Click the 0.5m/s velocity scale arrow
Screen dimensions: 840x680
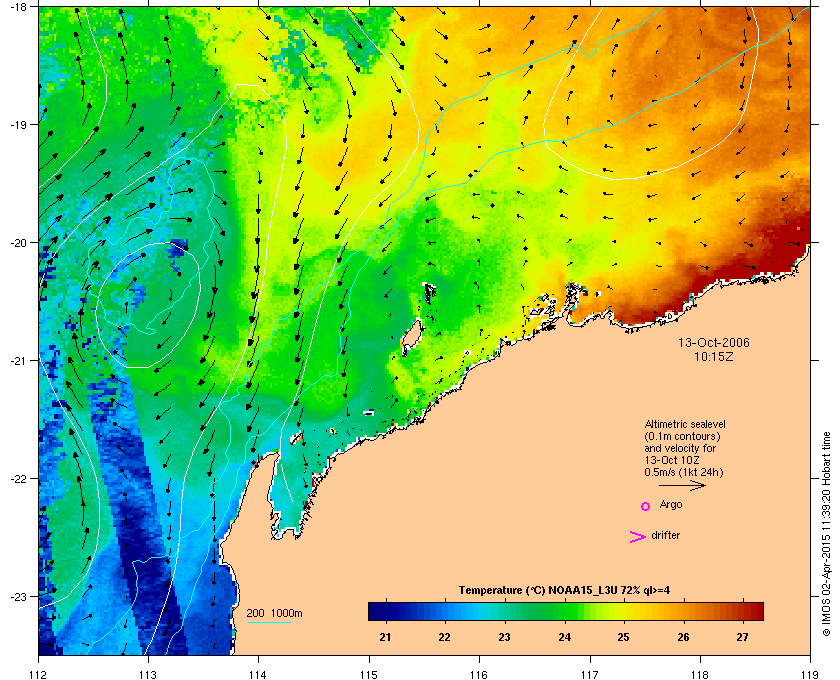682,486
